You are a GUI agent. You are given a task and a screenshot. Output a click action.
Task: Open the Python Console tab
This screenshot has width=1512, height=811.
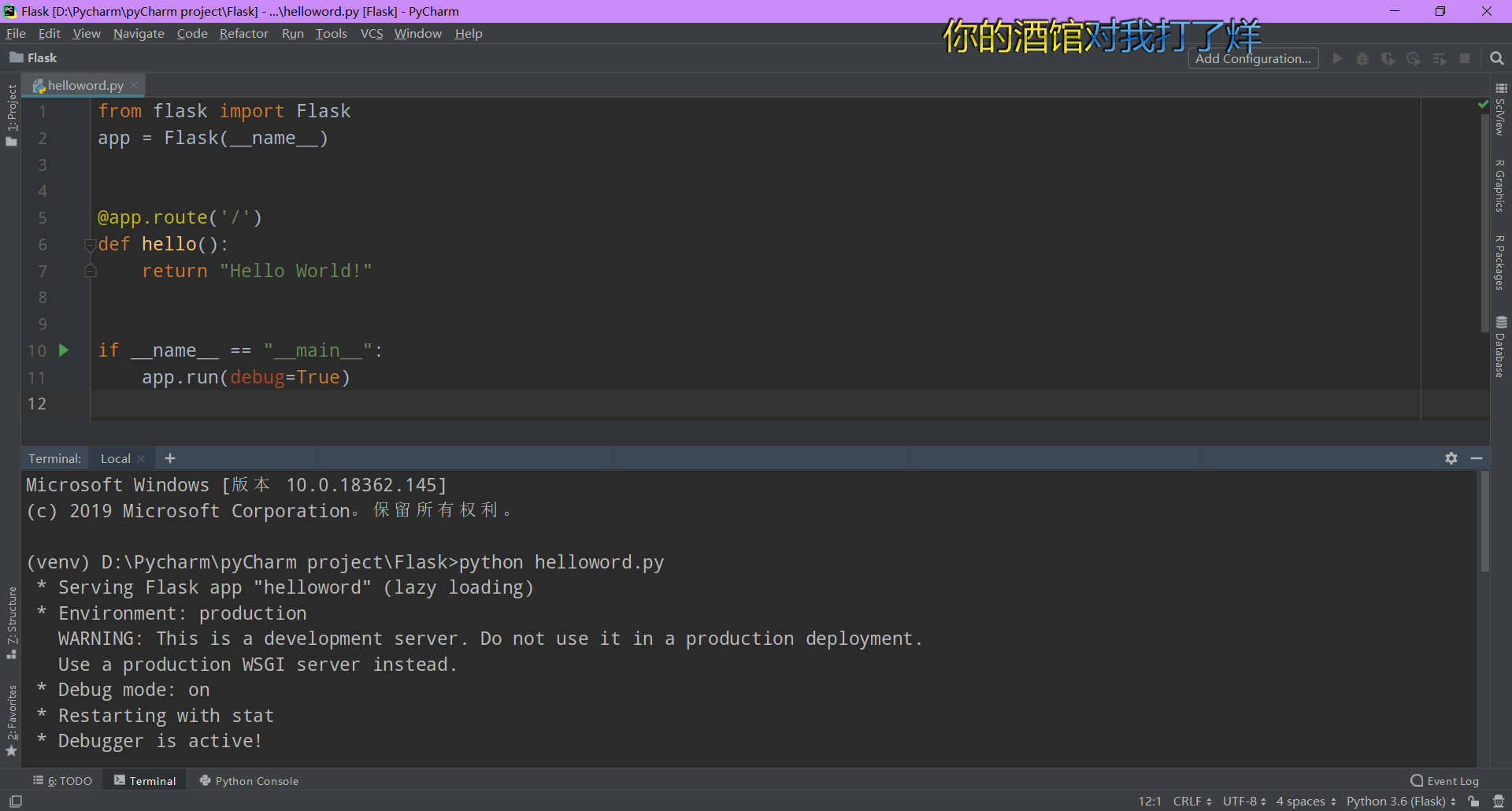point(249,781)
